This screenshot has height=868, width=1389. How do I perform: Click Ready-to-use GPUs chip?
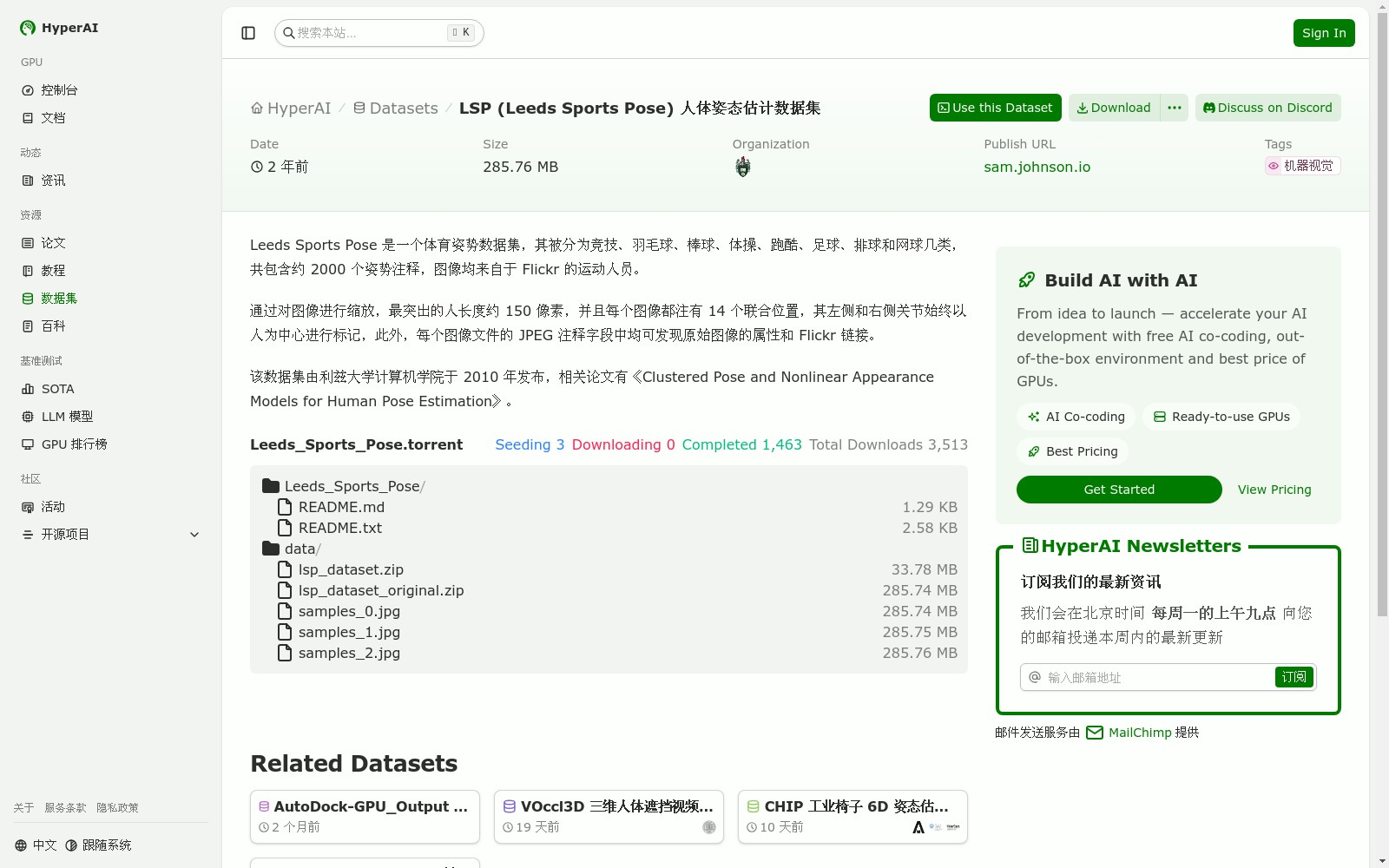coord(1221,417)
